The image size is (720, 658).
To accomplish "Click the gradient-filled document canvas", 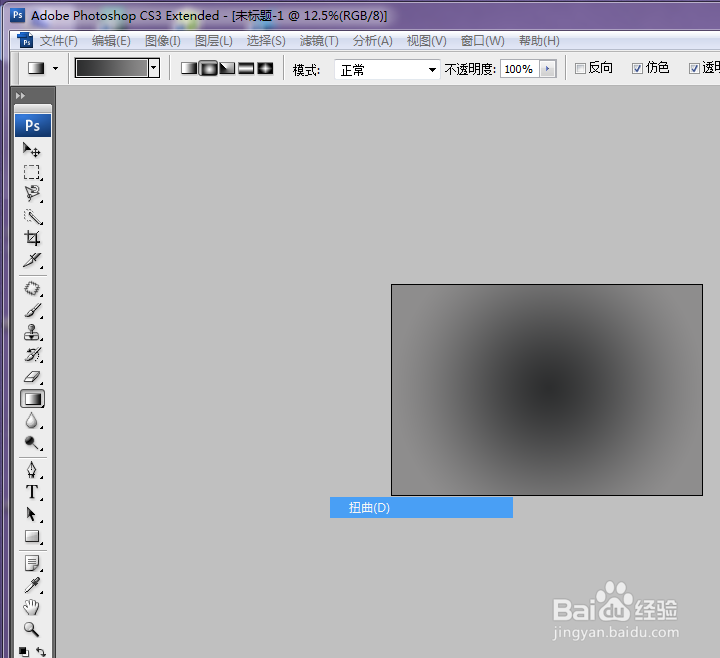I will [547, 390].
